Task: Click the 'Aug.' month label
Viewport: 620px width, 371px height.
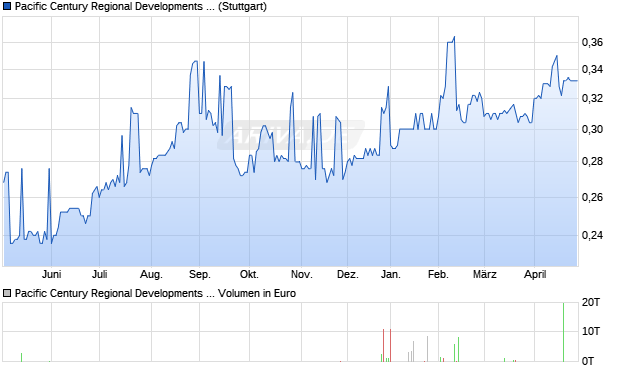Action: point(151,274)
